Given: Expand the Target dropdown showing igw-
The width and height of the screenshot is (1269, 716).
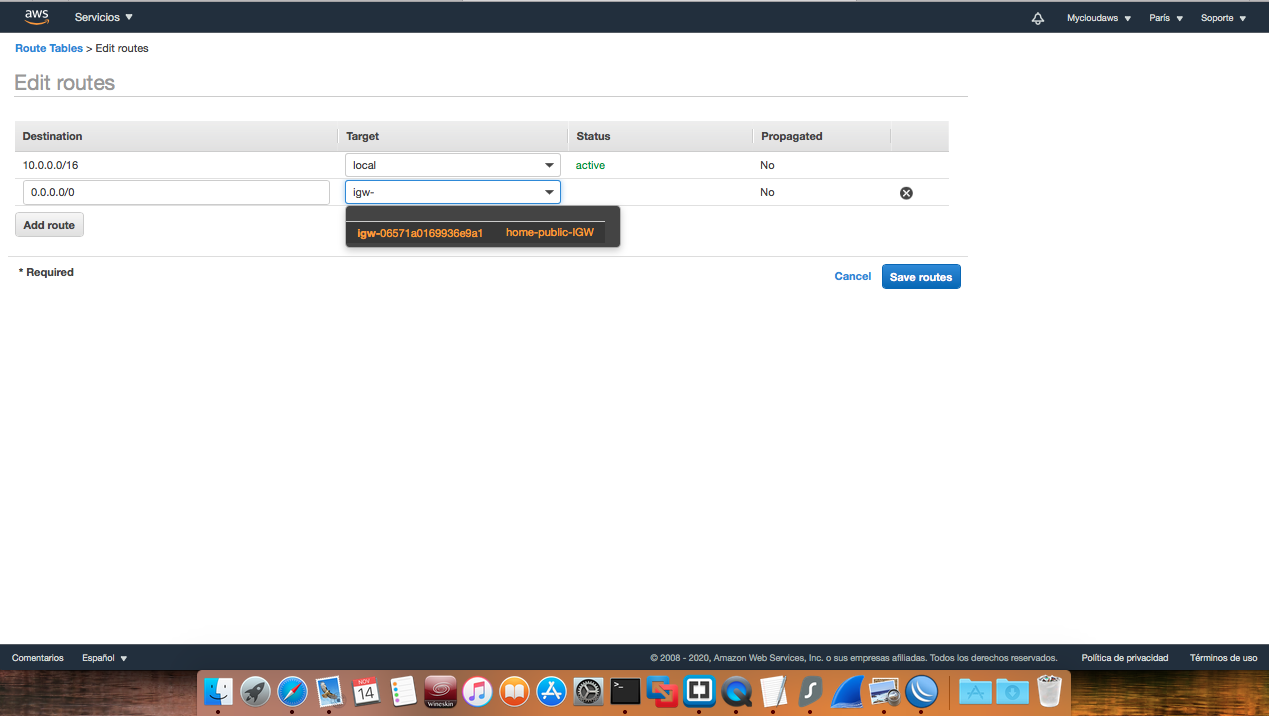Looking at the screenshot, I should 549,192.
